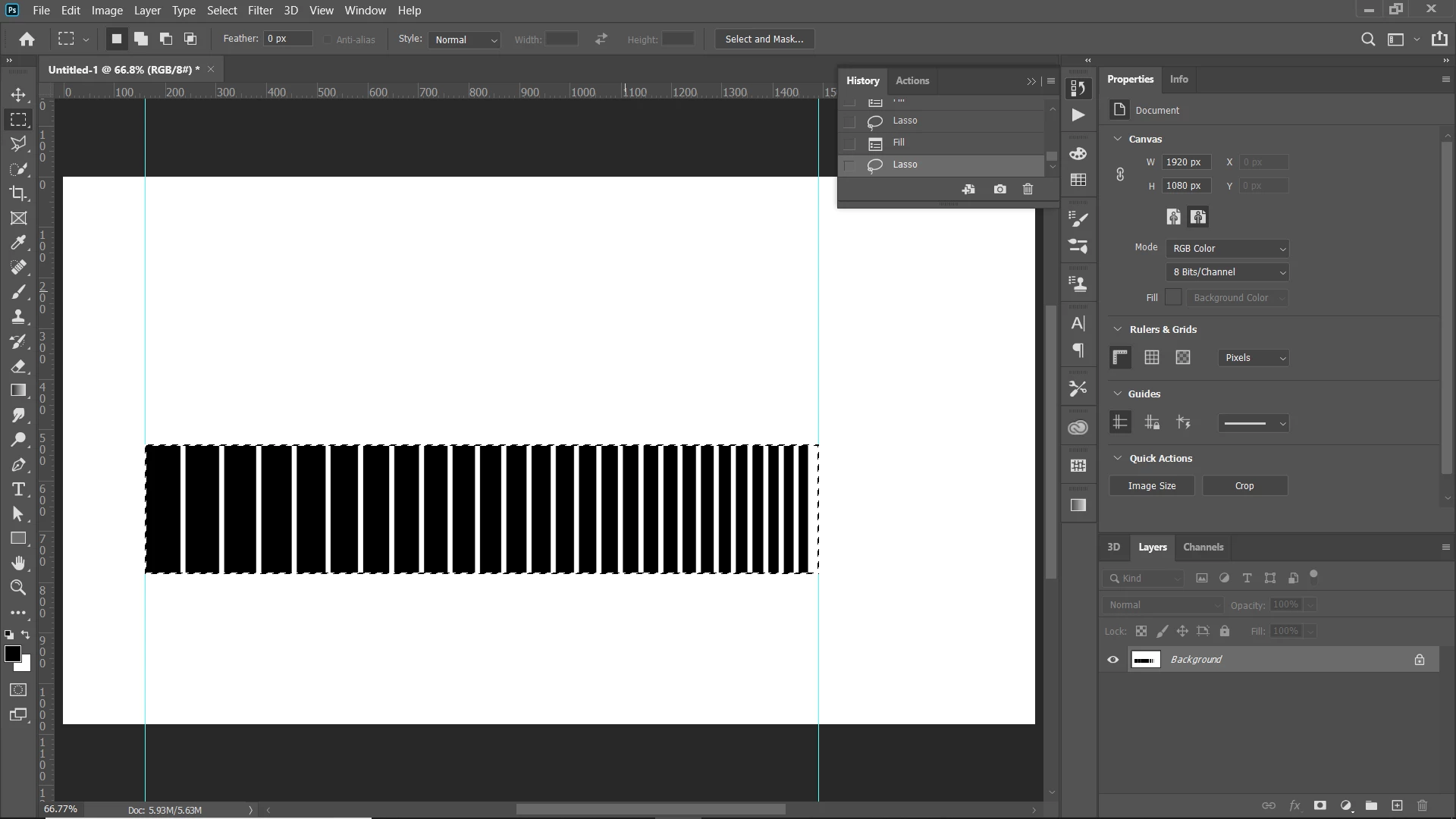This screenshot has height=819, width=1456.
Task: Open the Style dropdown set to Normal
Action: [x=465, y=40]
